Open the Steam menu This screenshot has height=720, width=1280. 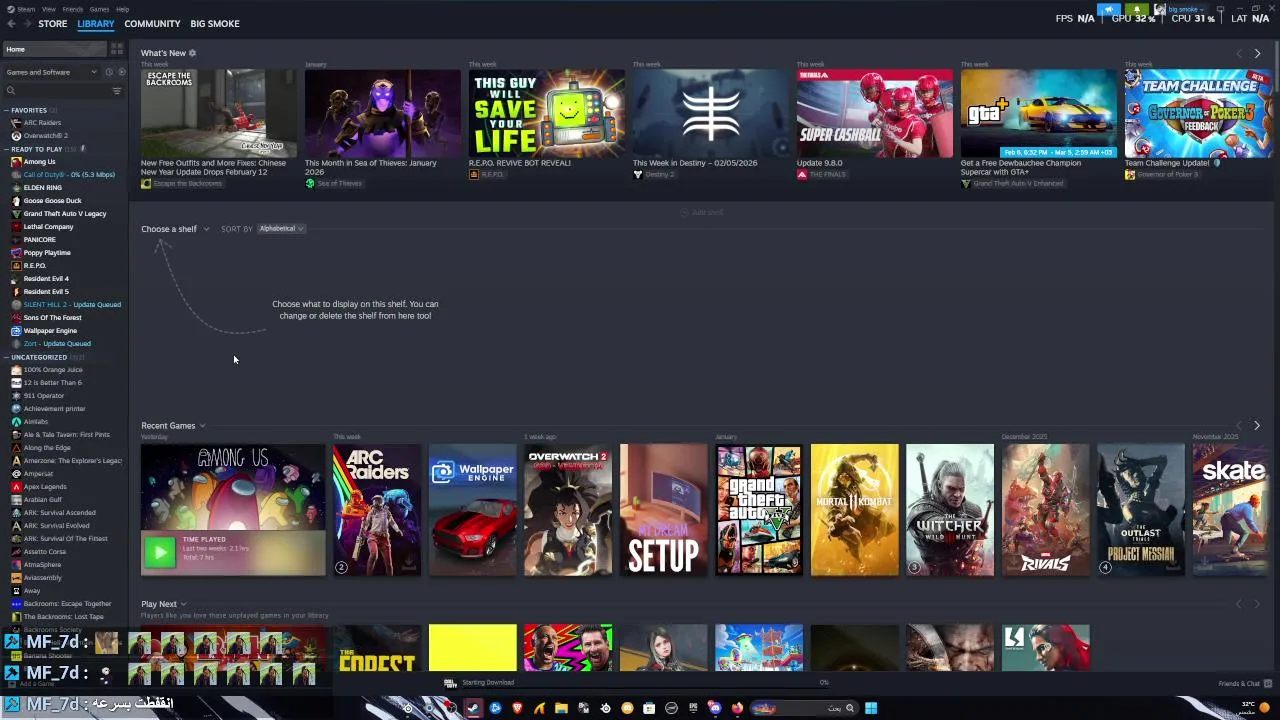click(25, 9)
